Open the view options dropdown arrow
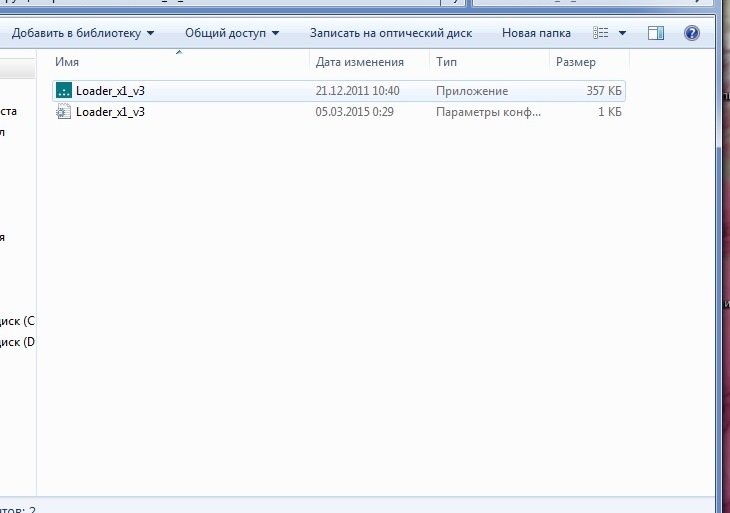730x513 pixels. (622, 33)
